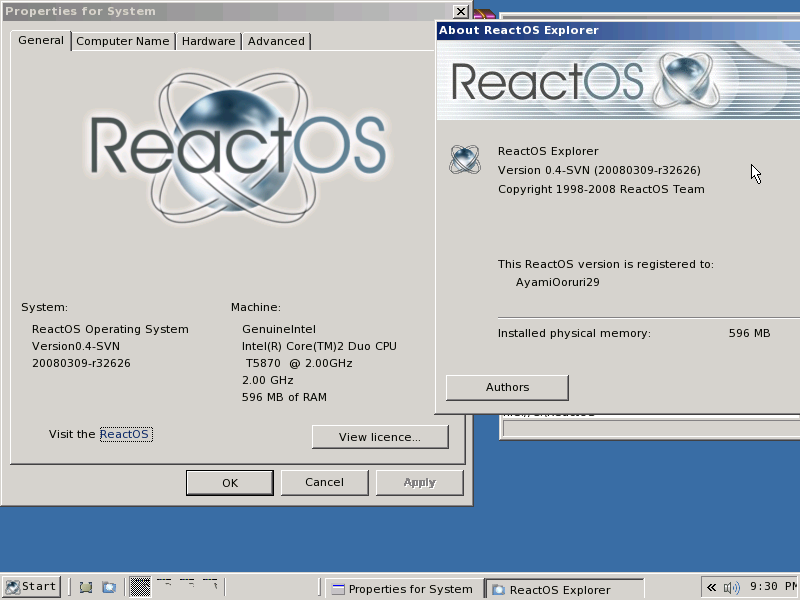Click the ReactOS Explorer icon in About dialog
Viewport: 800px width, 600px height.
point(464,160)
